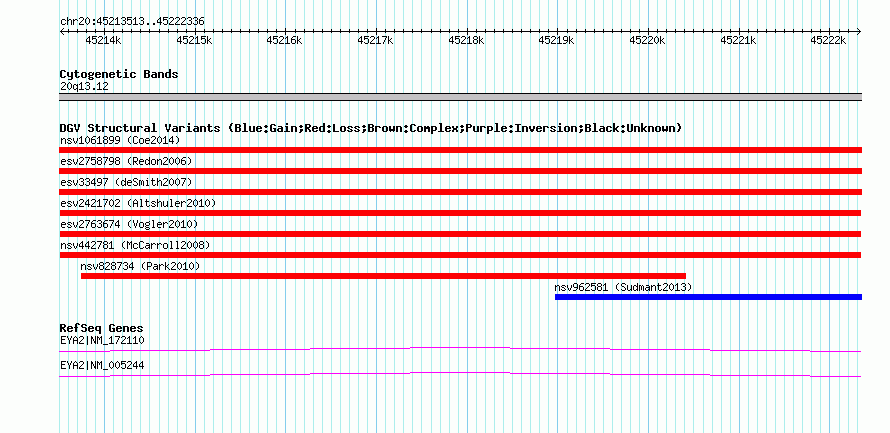Image resolution: width=890 pixels, height=433 pixels.
Task: Select the magenta EYA2|NM_005244 transcript line
Action: pyautogui.click(x=460, y=375)
